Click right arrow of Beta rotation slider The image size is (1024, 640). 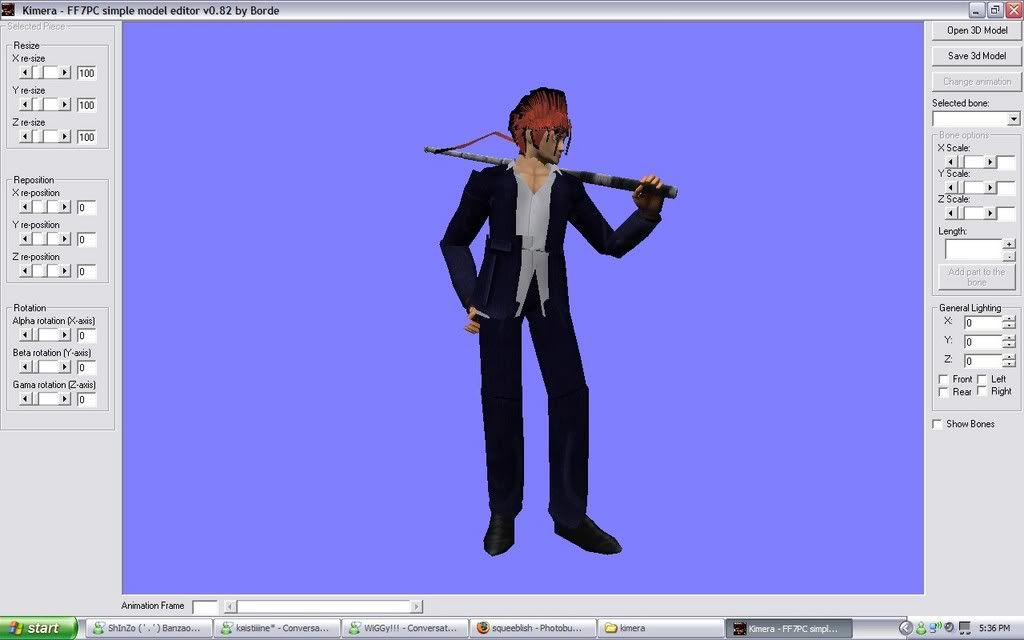point(64,367)
